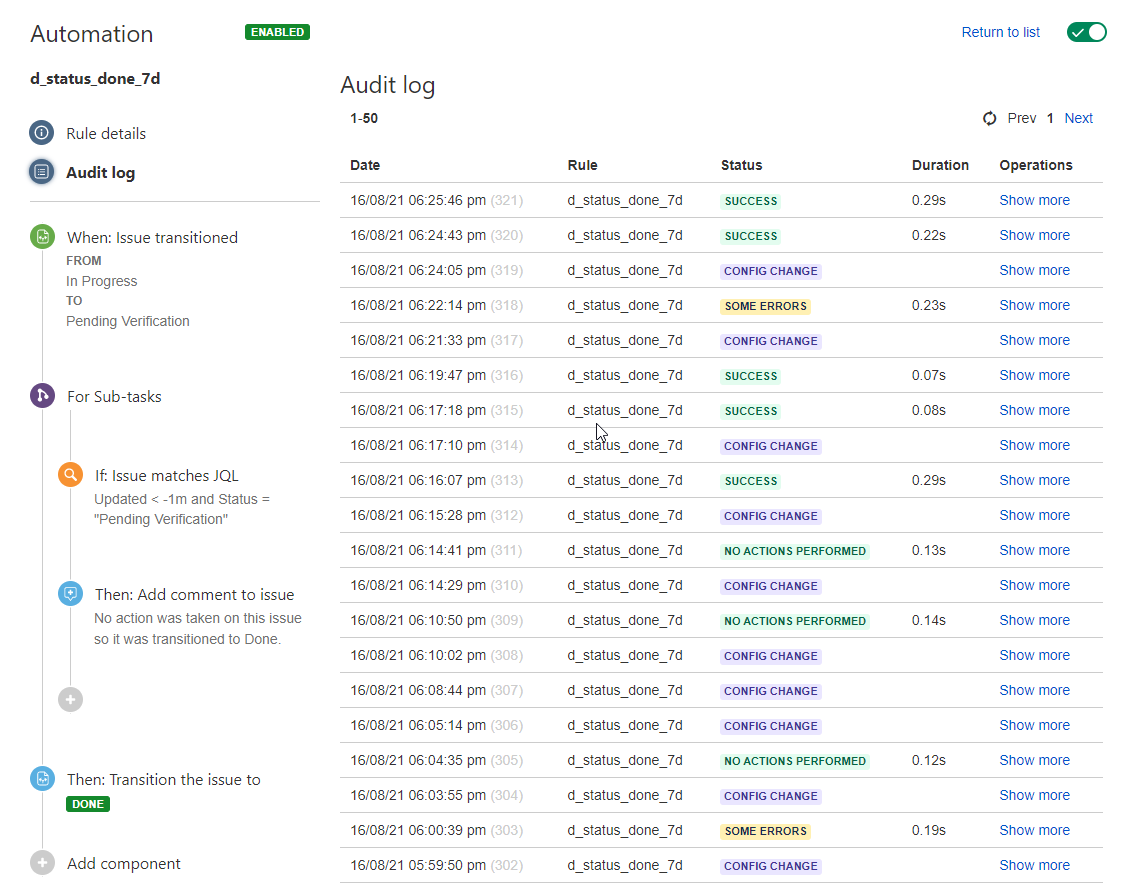This screenshot has height=892, width=1129.
Task: Select the For Sub-tasks branch icon
Action: tap(41, 396)
